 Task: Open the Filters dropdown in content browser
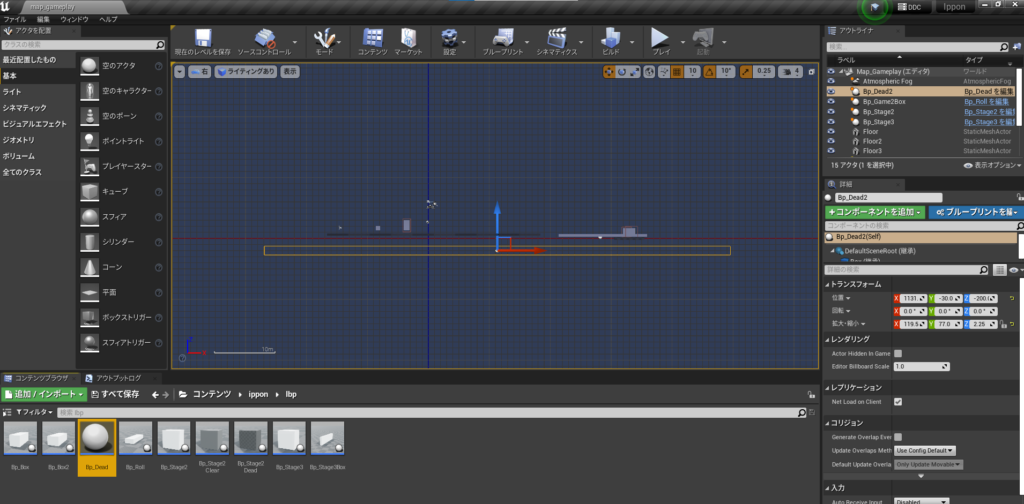pyautogui.click(x=32, y=412)
